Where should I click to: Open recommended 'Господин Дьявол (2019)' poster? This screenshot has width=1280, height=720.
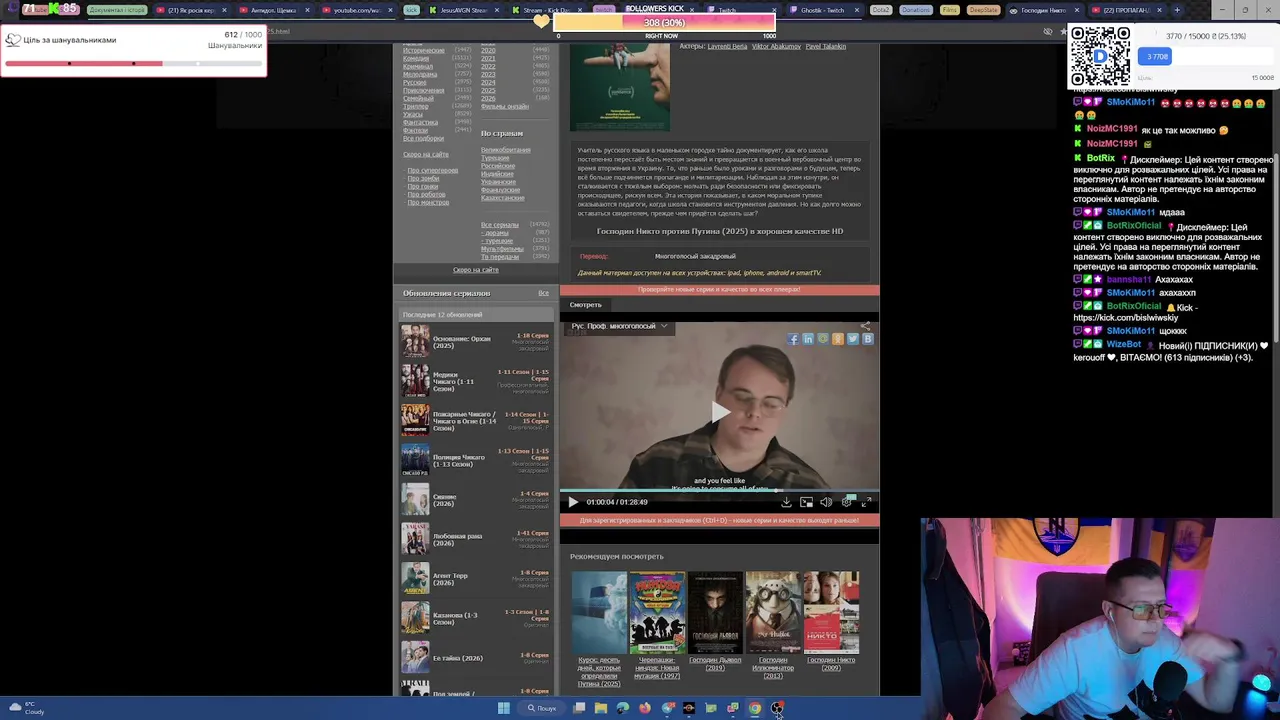click(x=715, y=612)
